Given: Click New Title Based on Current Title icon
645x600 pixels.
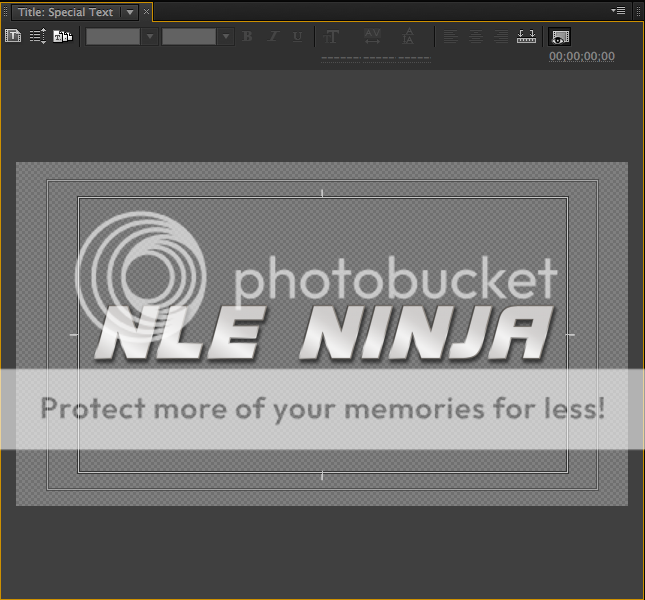Looking at the screenshot, I should (x=13, y=36).
